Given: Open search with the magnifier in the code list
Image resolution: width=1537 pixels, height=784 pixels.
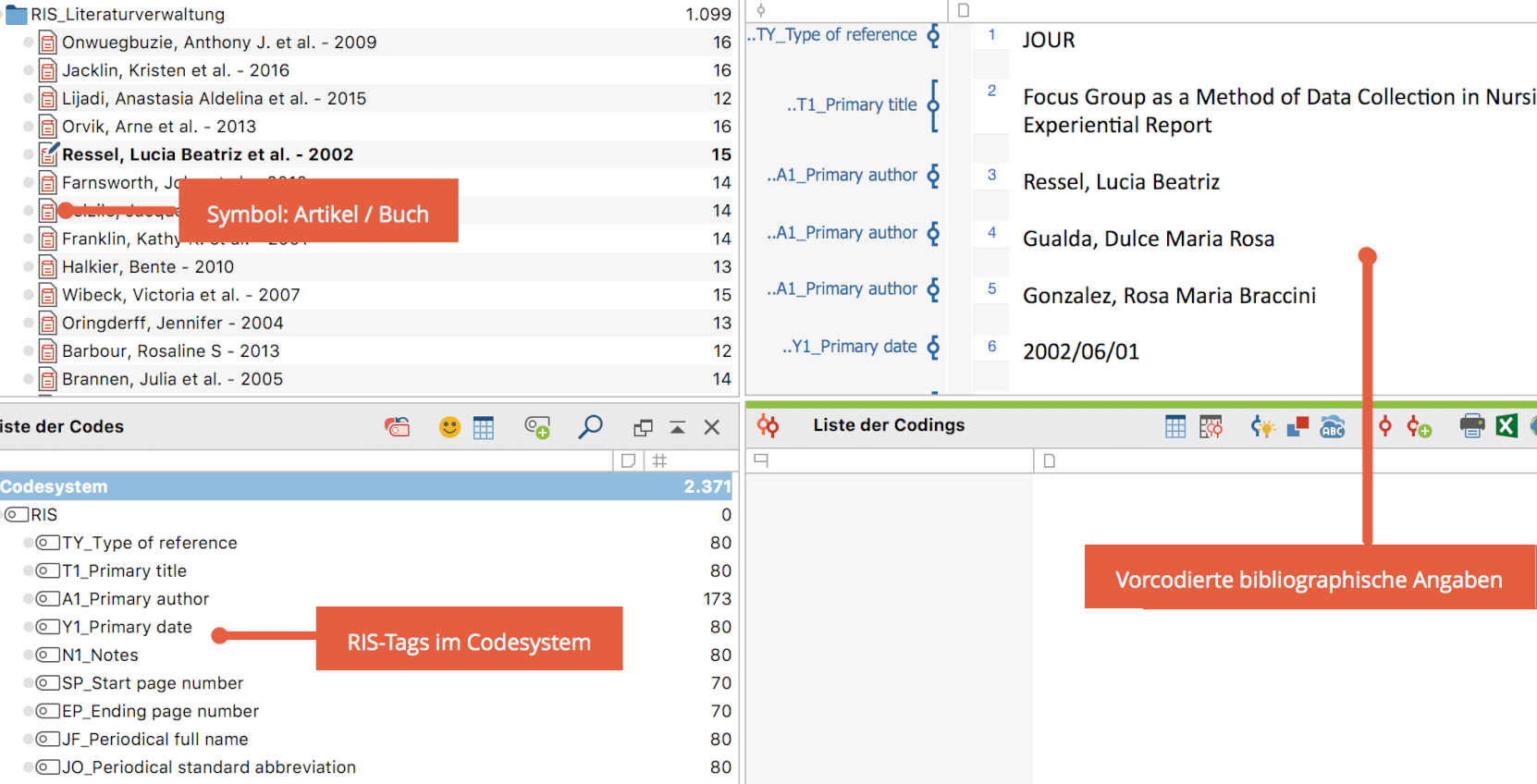Looking at the screenshot, I should coord(590,426).
